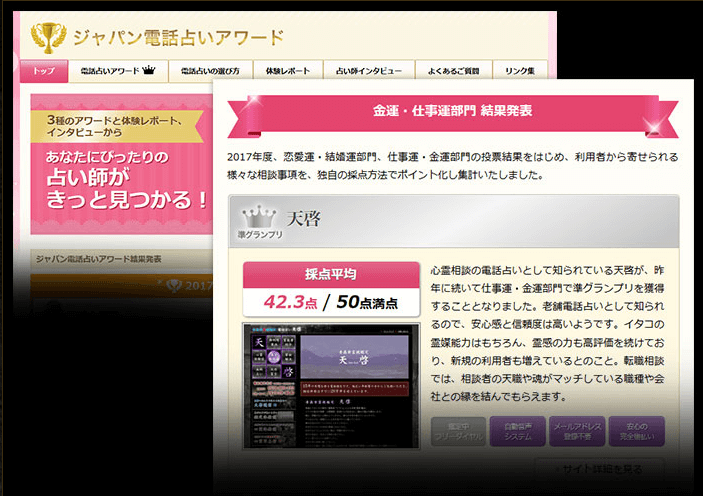Open the 天啓 website screenshot thumbnail
The image size is (703, 496).
331,386
